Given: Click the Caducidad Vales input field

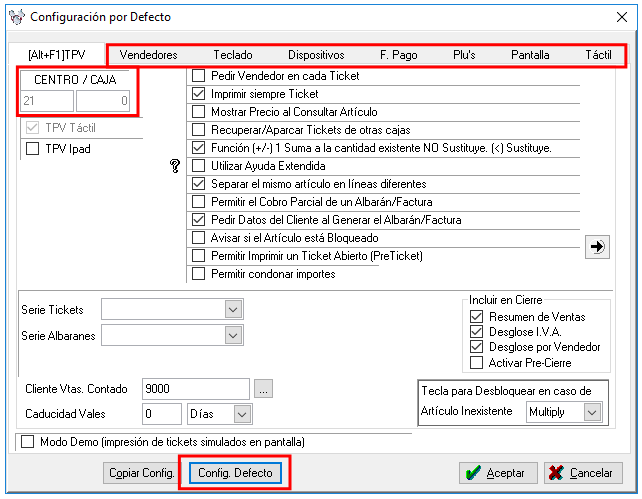Looking at the screenshot, I should [161, 413].
